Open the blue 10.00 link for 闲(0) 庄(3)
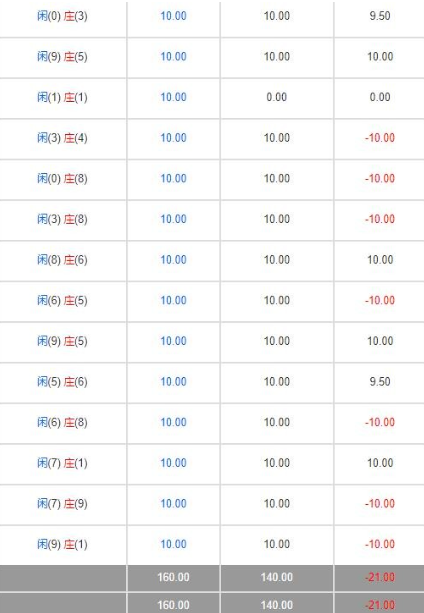The image size is (424, 613). 173,16
